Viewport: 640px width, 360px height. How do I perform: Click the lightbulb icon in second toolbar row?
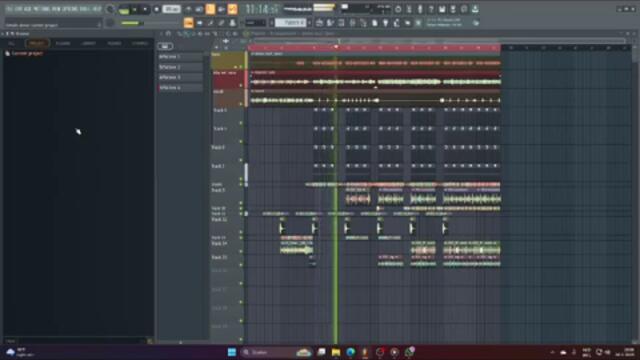(385, 23)
